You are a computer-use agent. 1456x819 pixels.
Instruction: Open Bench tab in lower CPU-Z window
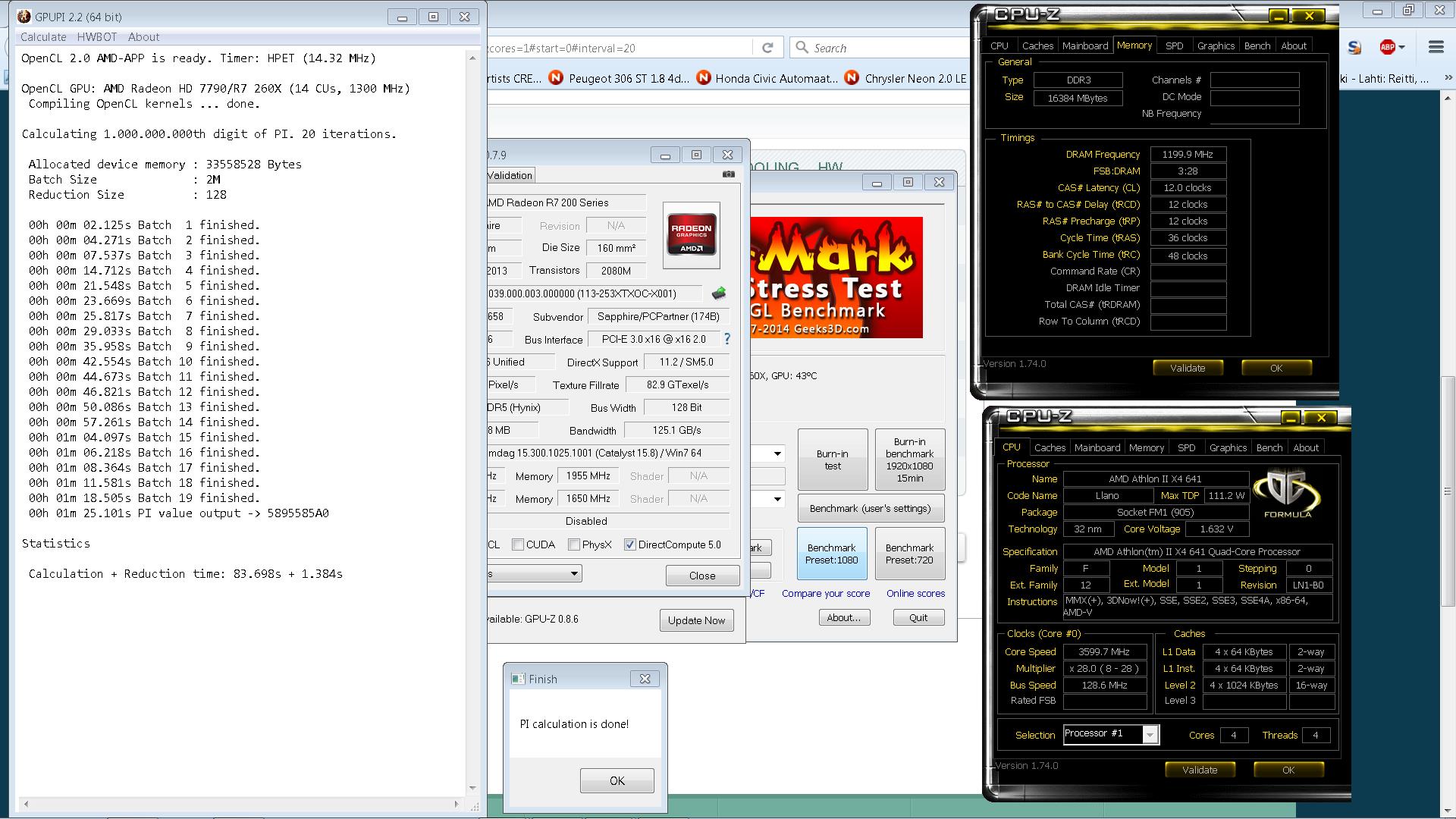[1269, 447]
